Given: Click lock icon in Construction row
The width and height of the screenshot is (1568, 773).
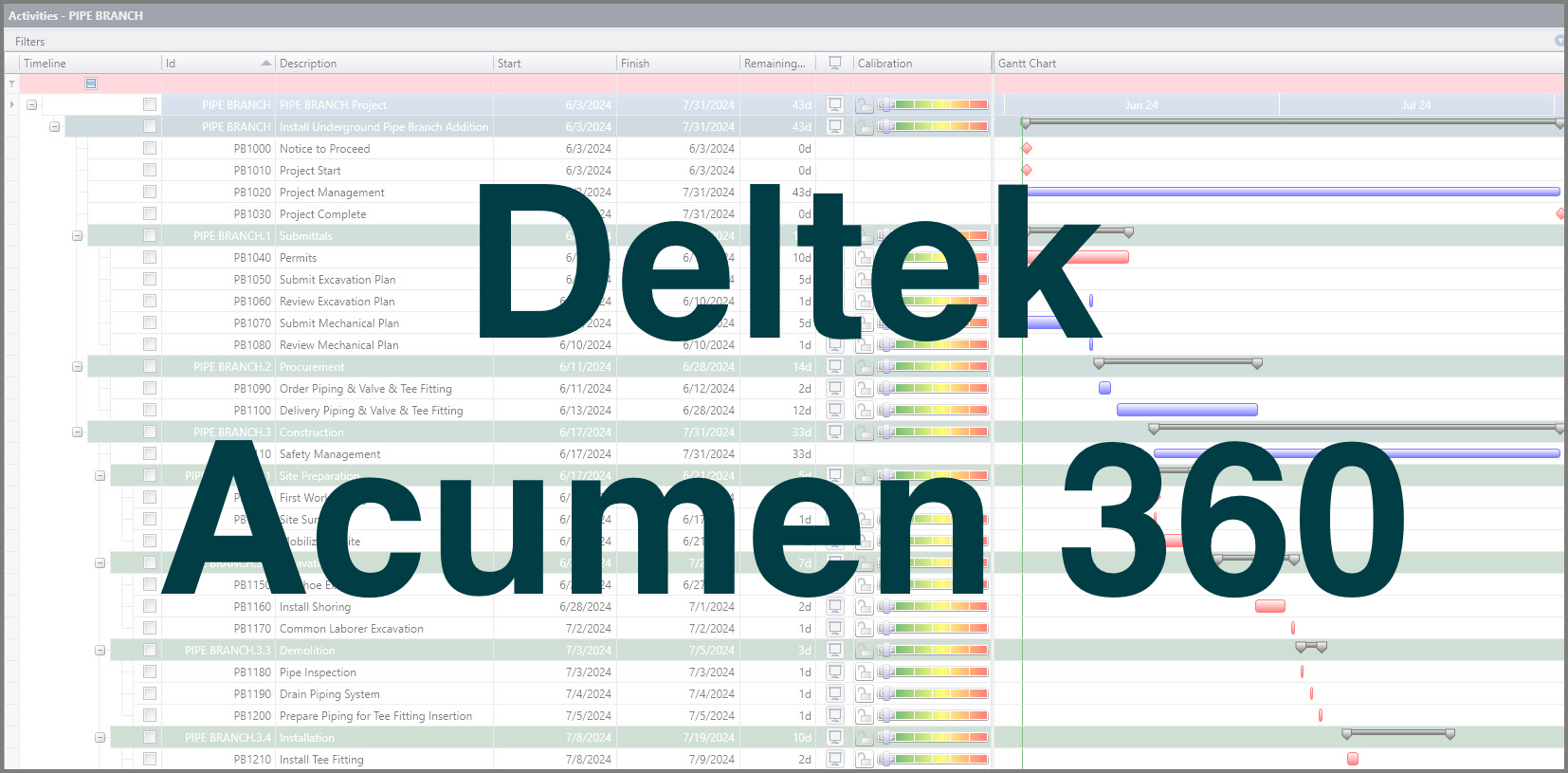Looking at the screenshot, I should tap(865, 432).
